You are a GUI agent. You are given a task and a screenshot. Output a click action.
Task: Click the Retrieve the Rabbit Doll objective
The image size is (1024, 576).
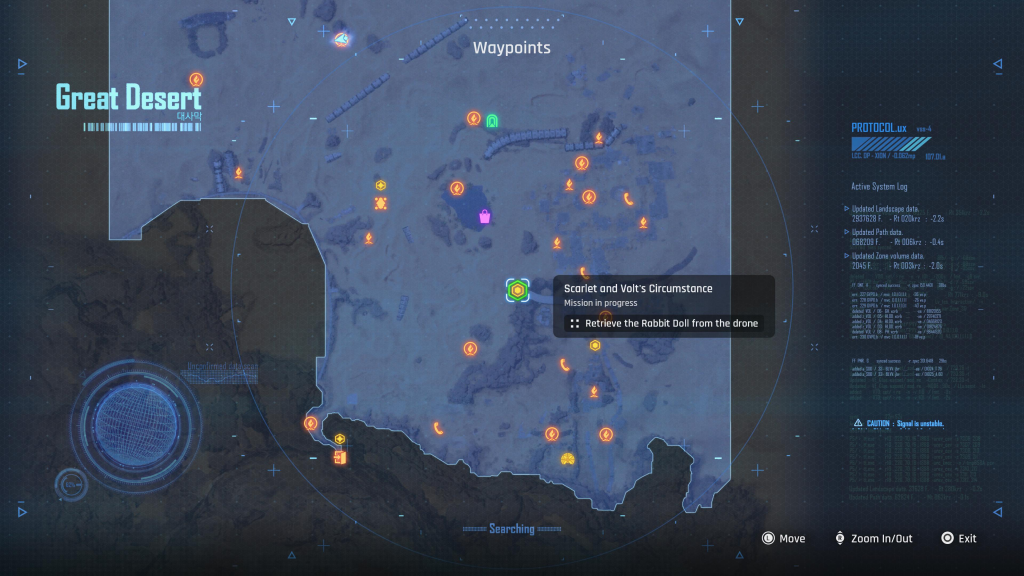tap(663, 323)
